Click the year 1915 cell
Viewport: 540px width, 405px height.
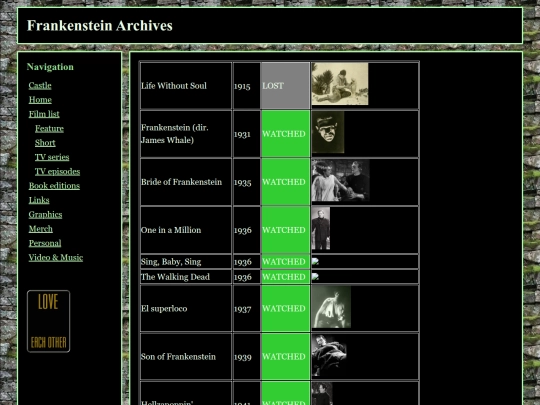click(247, 86)
